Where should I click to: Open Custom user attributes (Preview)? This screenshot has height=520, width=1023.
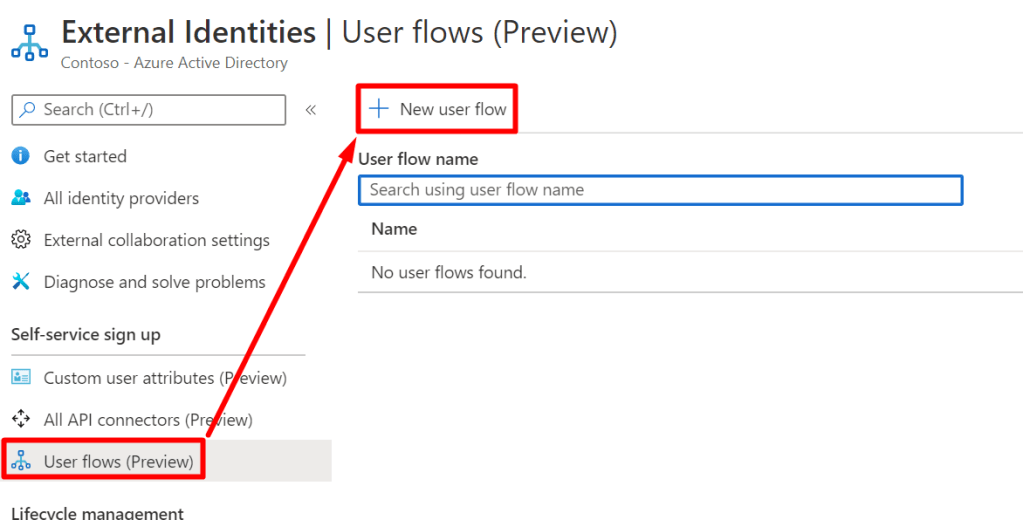click(165, 378)
